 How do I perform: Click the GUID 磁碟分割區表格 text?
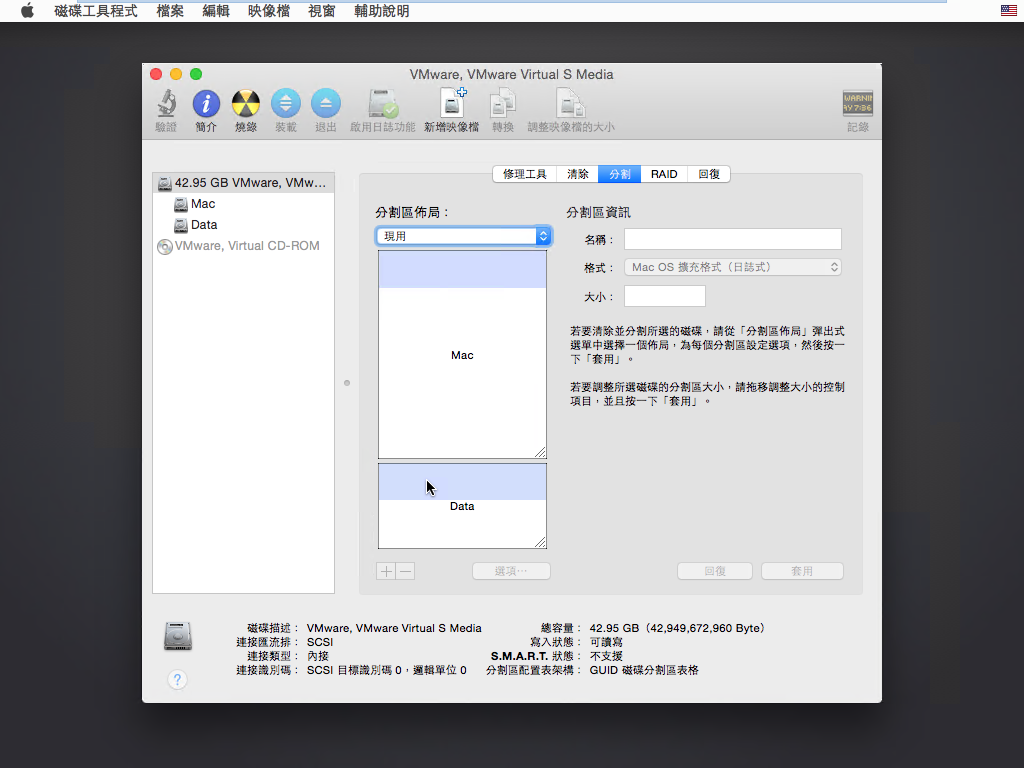[x=644, y=670]
